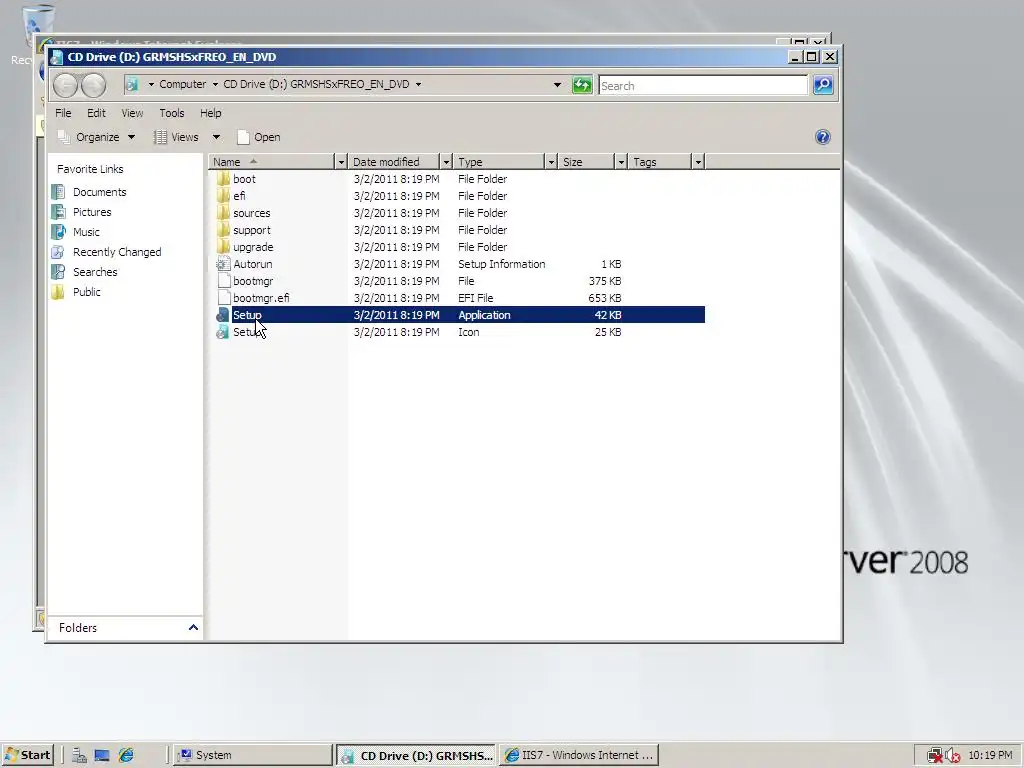Click the Searches icon in Favorite Links
Viewport: 1024px width, 768px height.
[58, 272]
